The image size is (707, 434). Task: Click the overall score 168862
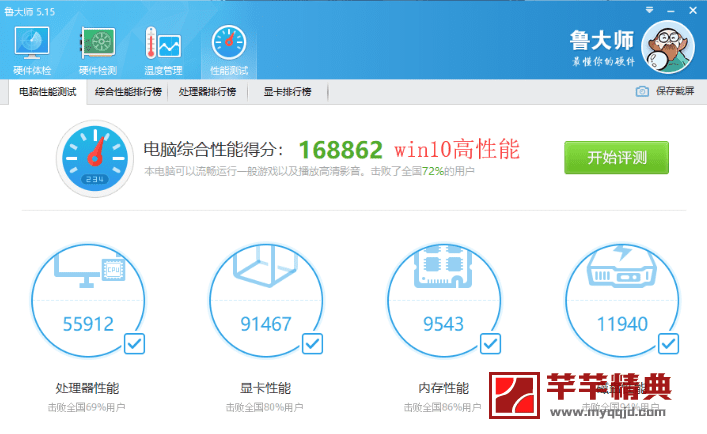pyautogui.click(x=340, y=150)
